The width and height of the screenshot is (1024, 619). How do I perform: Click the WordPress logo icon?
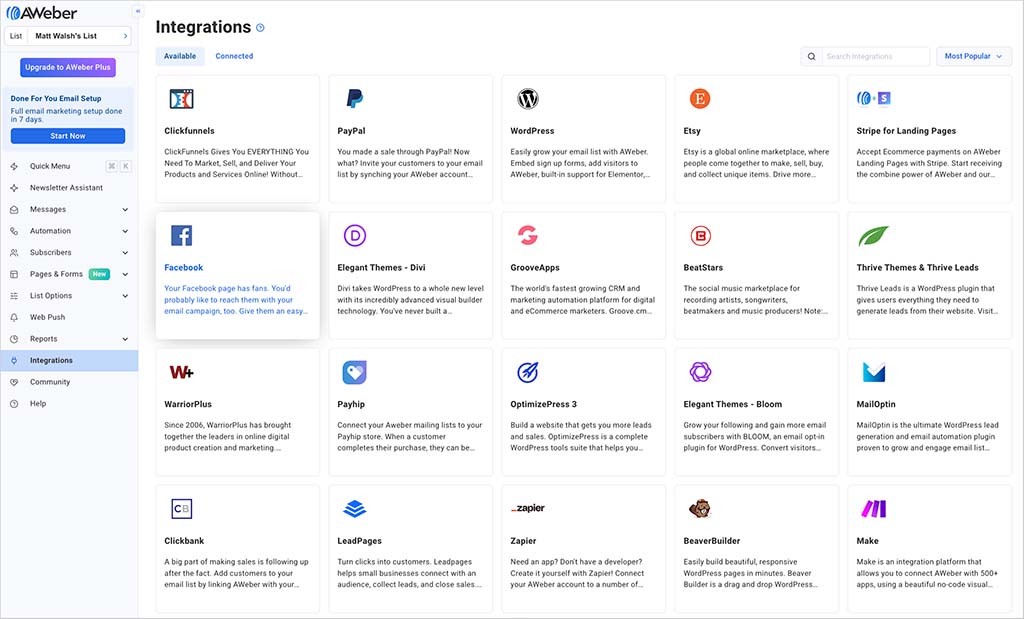point(528,99)
